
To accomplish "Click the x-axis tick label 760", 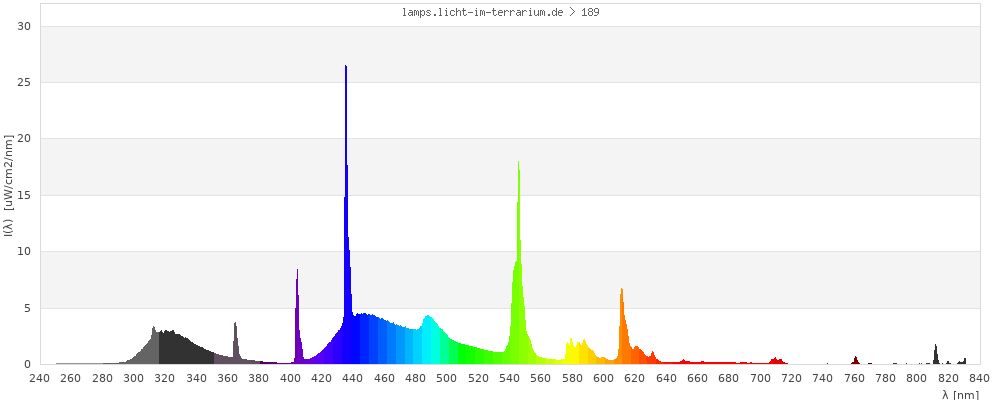I will 855,378.
